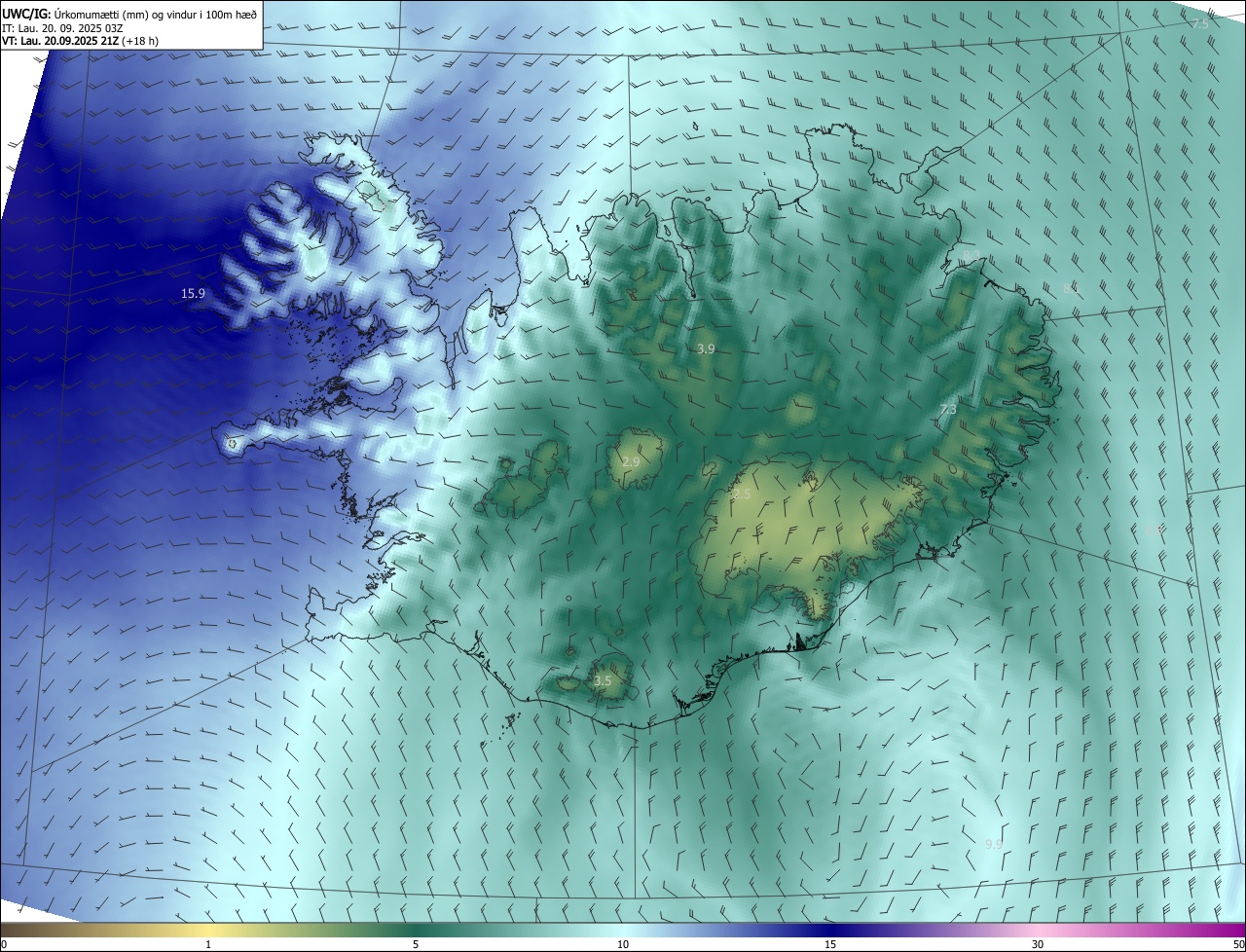This screenshot has height=952, width=1246.
Task: Click the colorbar tick label 1
Action: click(208, 944)
